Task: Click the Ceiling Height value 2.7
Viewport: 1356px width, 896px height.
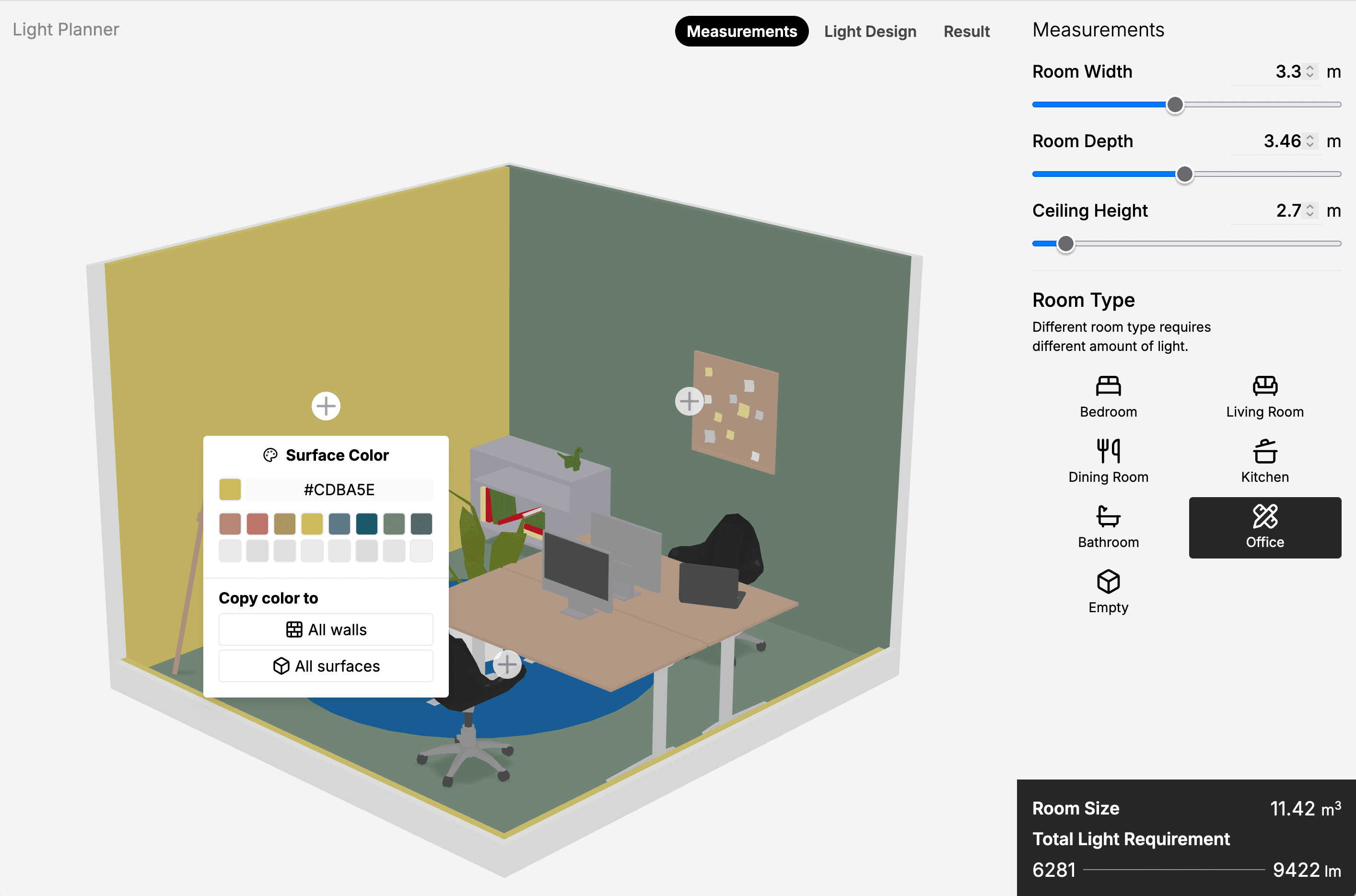Action: point(1288,211)
